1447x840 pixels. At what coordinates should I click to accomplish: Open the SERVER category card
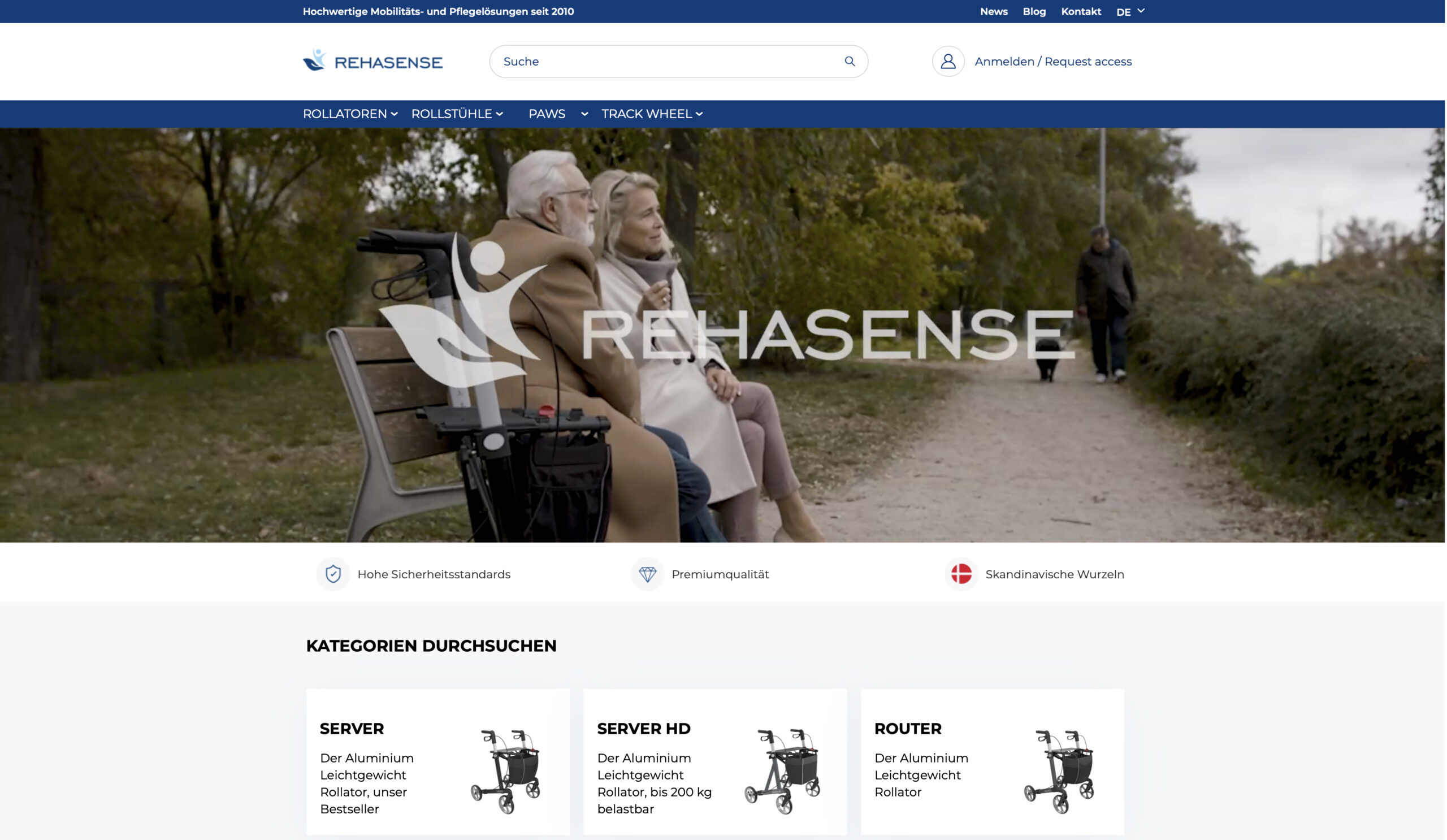437,762
